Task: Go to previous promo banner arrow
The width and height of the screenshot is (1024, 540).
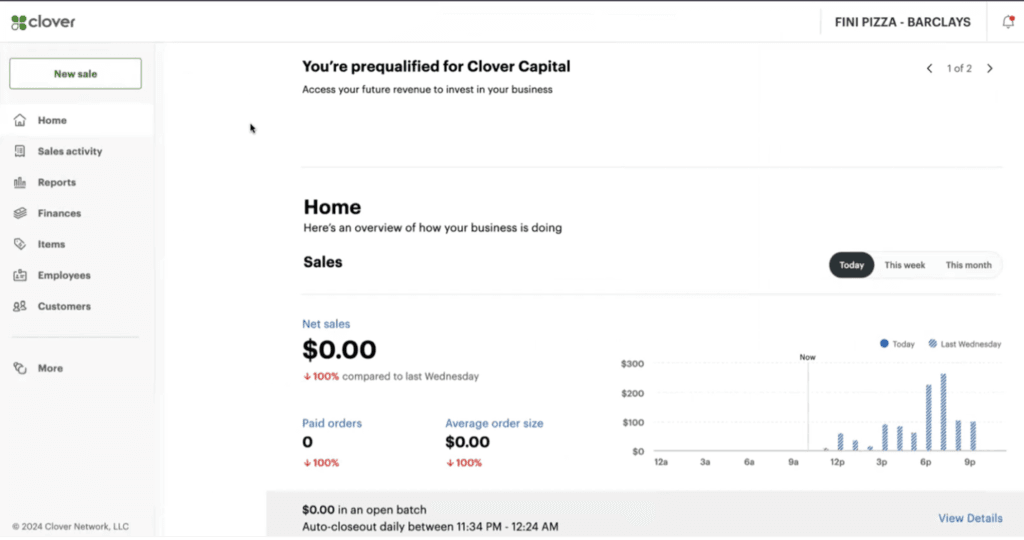Action: [929, 69]
